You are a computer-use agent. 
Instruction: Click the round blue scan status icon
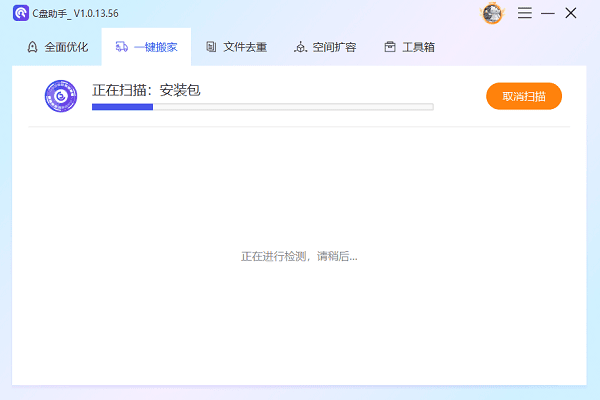click(61, 96)
